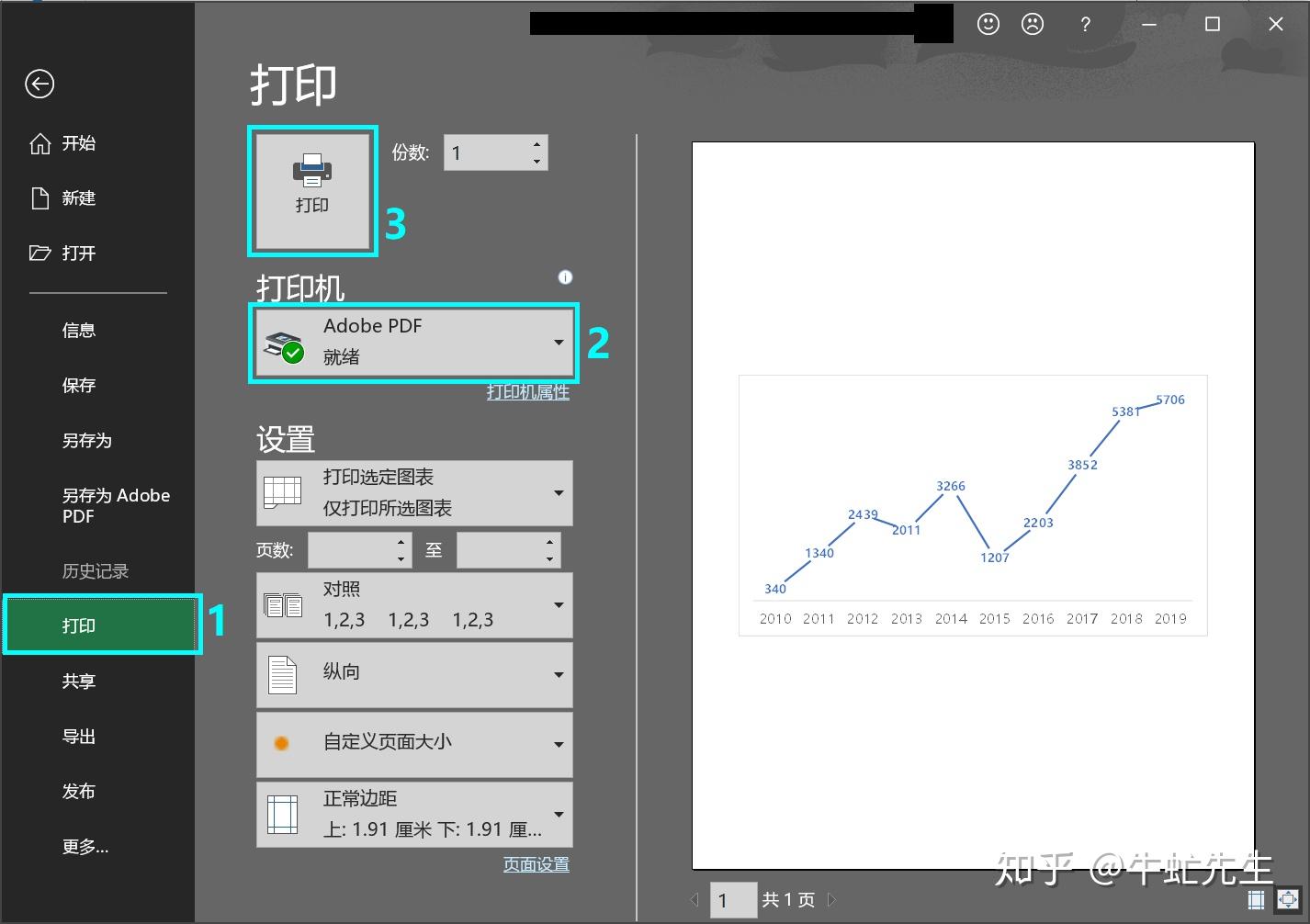Toggle Show Margins in preview corner
Viewport: 1310px width, 924px height.
pyautogui.click(x=1257, y=900)
